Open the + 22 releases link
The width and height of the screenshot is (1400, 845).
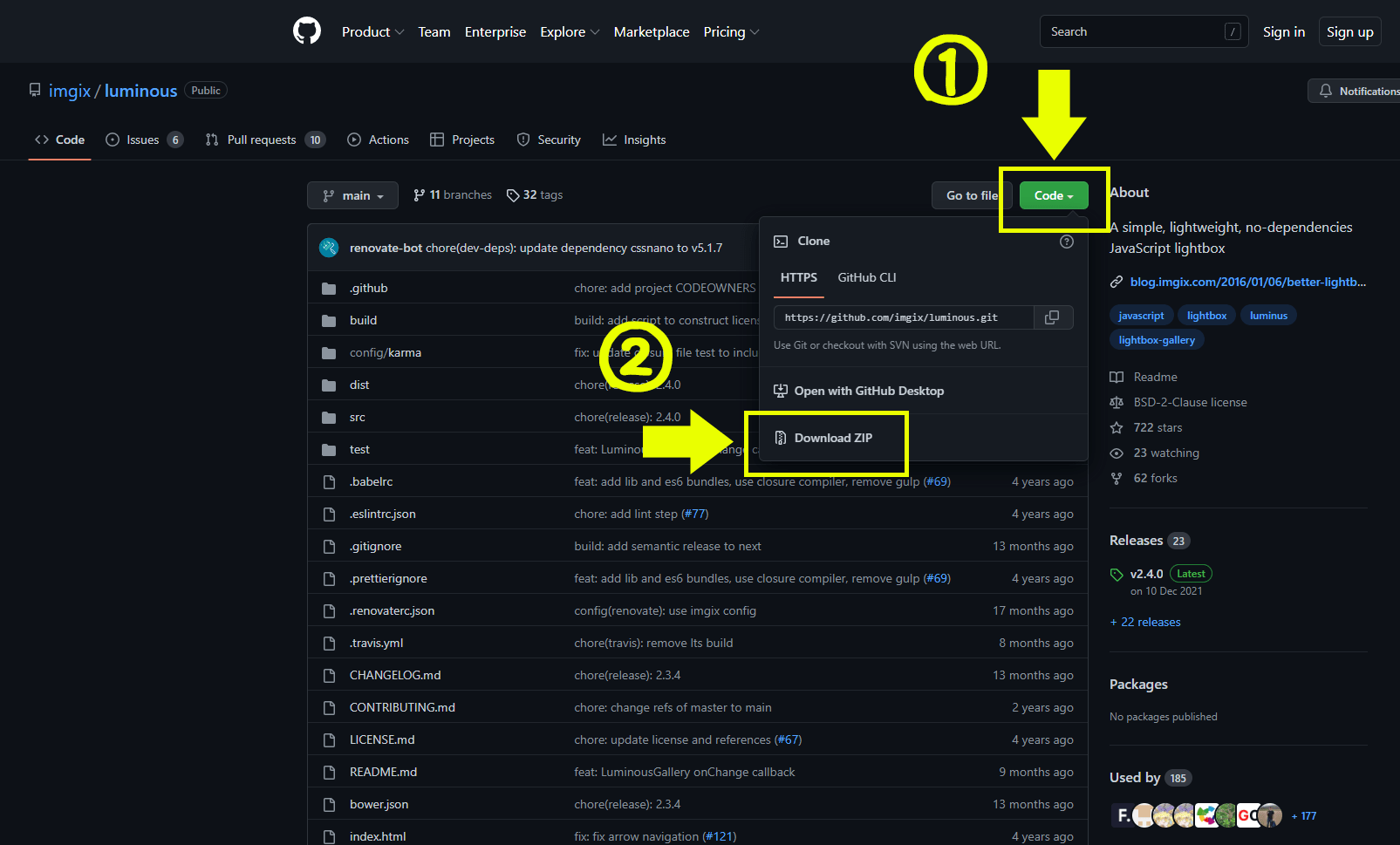[1145, 622]
